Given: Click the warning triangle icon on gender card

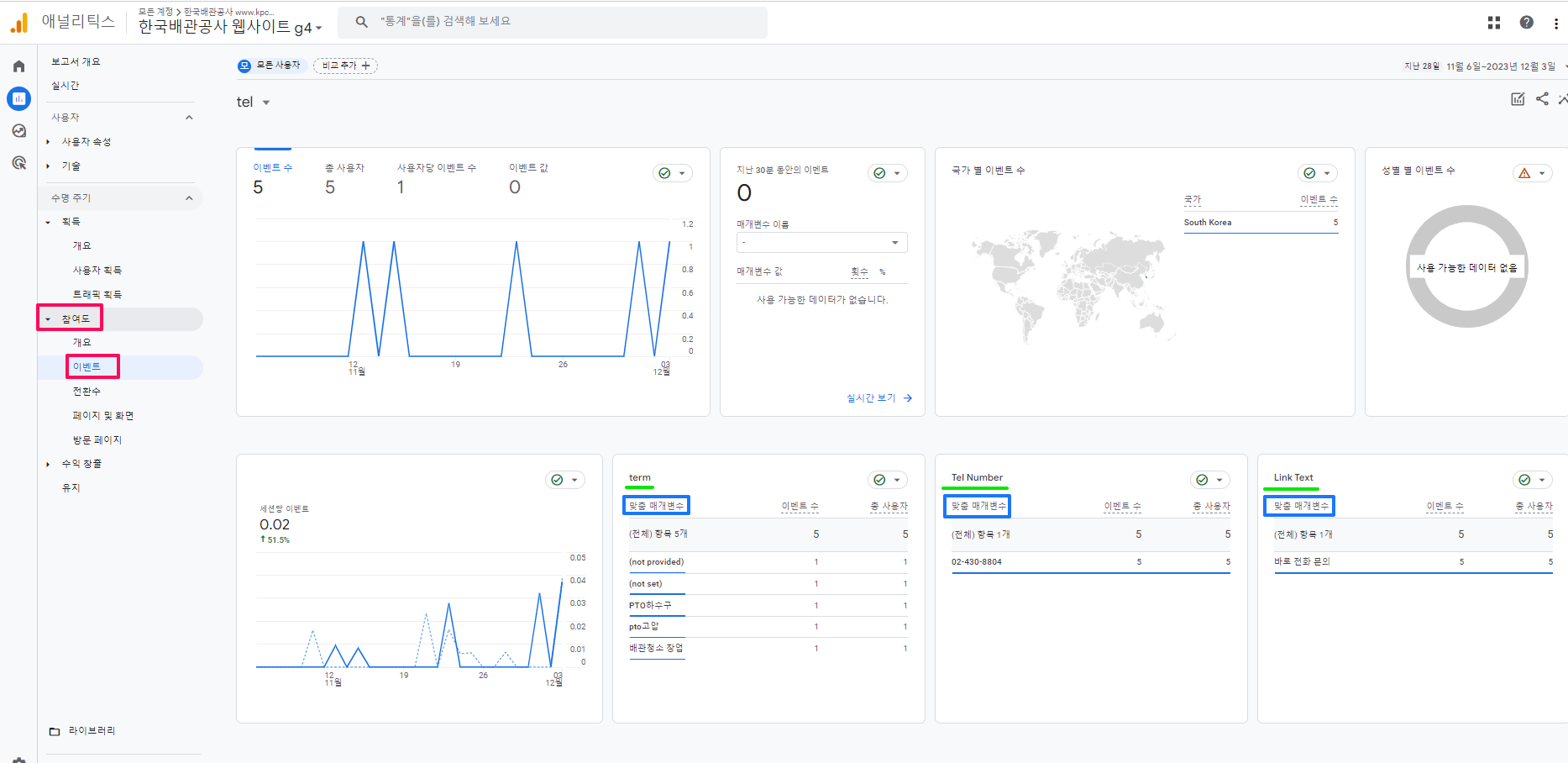Looking at the screenshot, I should pos(1524,173).
